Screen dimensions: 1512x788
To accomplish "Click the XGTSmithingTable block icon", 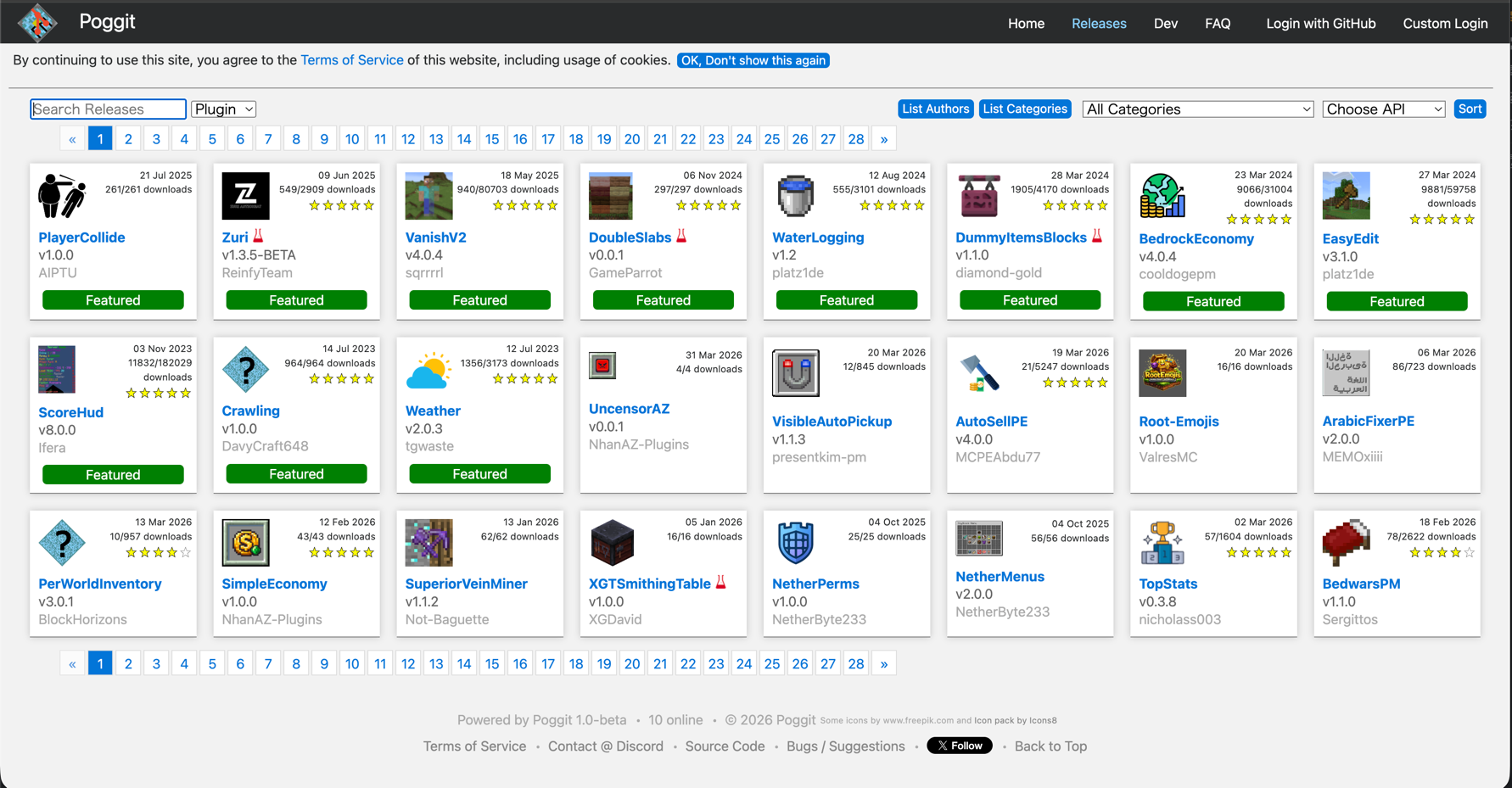I will 612,543.
